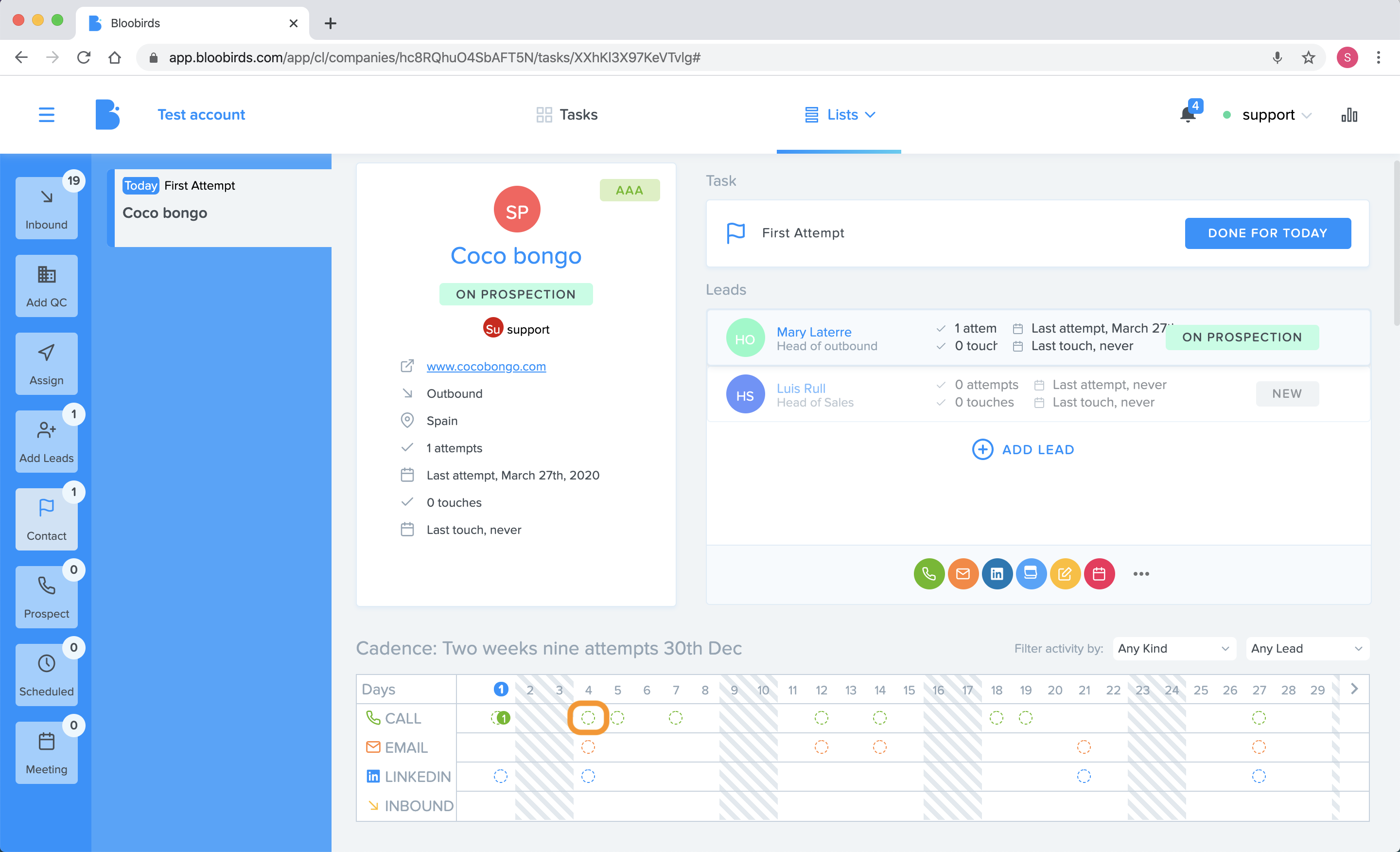
Task: Click the Coco bongo company title
Action: tap(516, 256)
